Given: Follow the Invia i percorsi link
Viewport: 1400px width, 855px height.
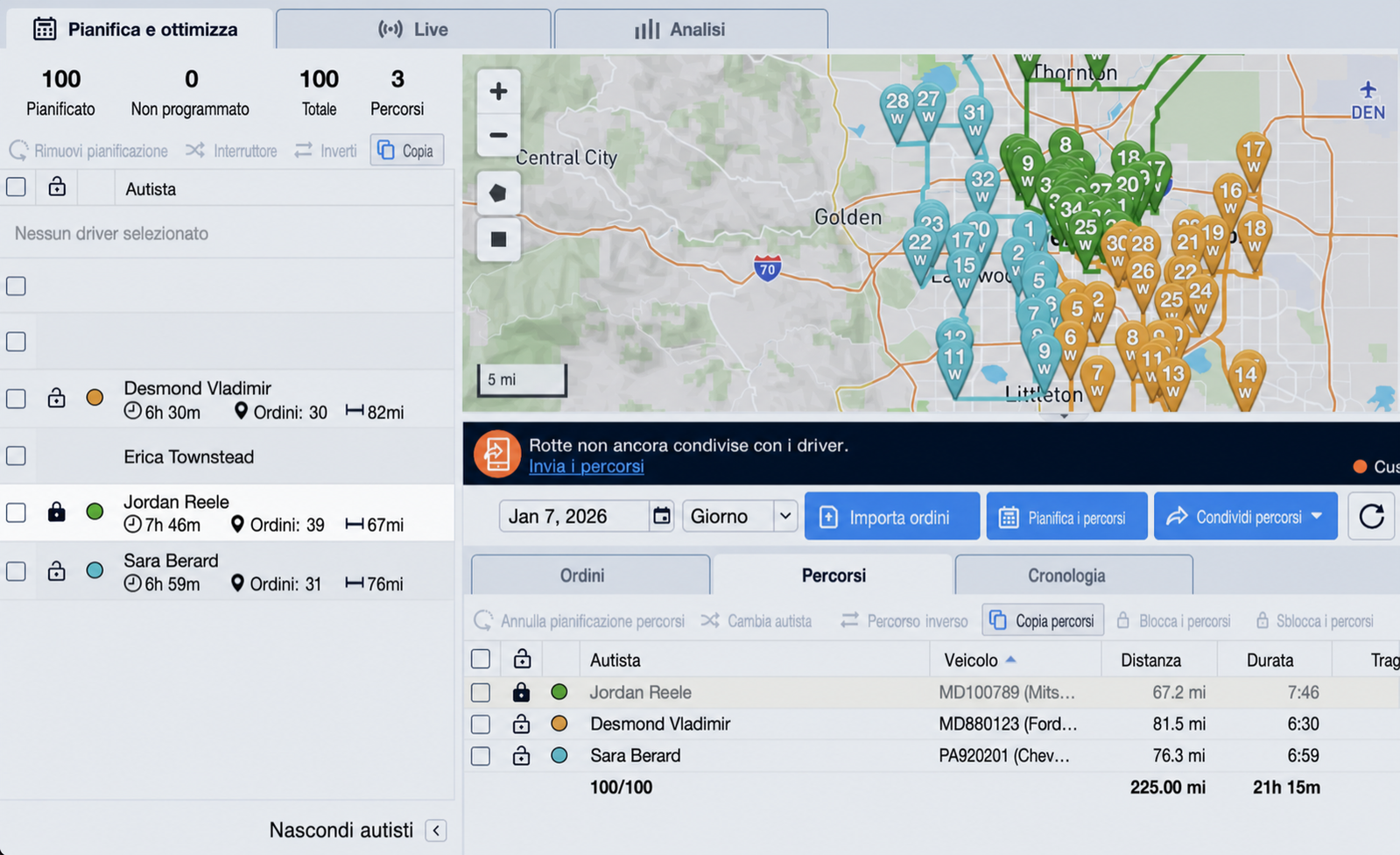Looking at the screenshot, I should 586,466.
